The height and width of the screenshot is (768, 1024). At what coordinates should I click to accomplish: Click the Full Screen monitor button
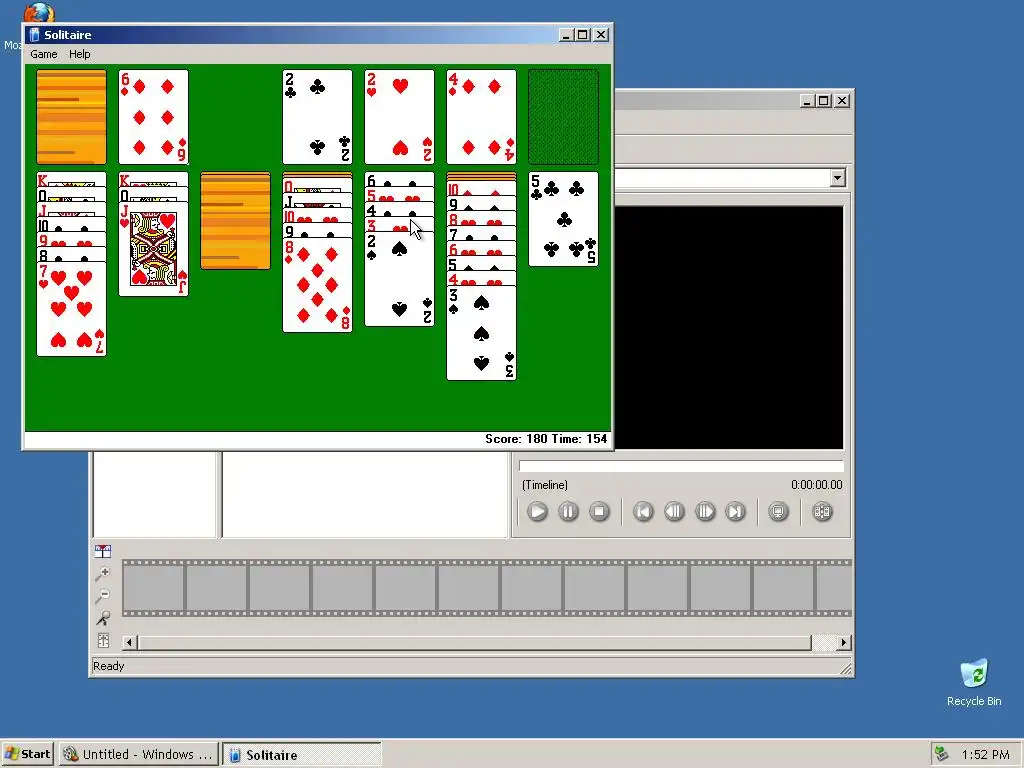(x=778, y=511)
